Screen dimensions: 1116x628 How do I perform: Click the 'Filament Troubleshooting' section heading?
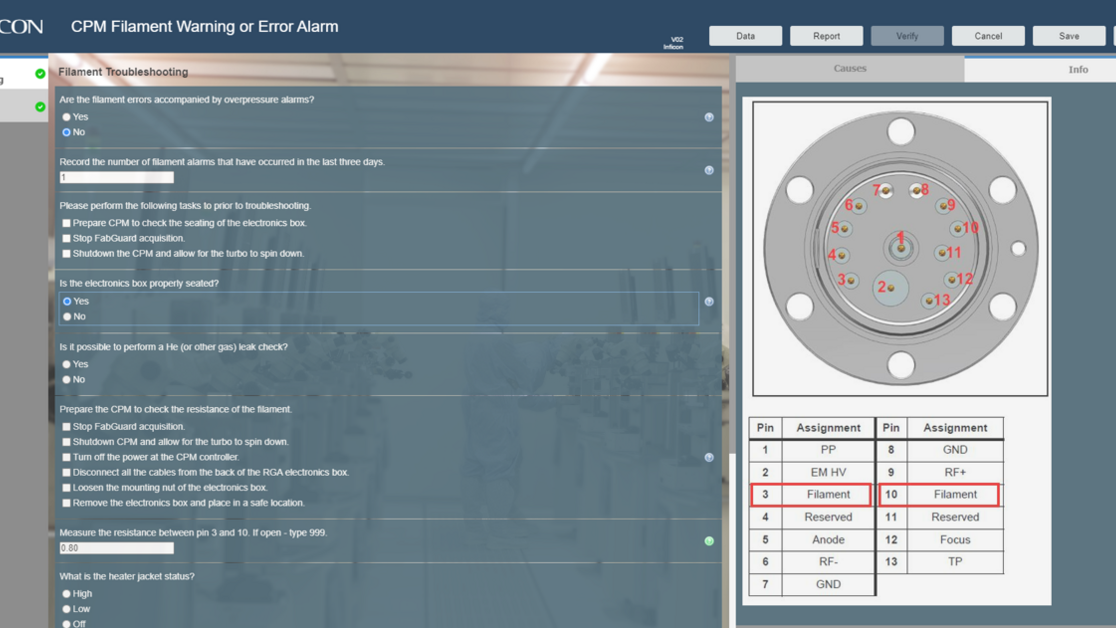point(123,72)
